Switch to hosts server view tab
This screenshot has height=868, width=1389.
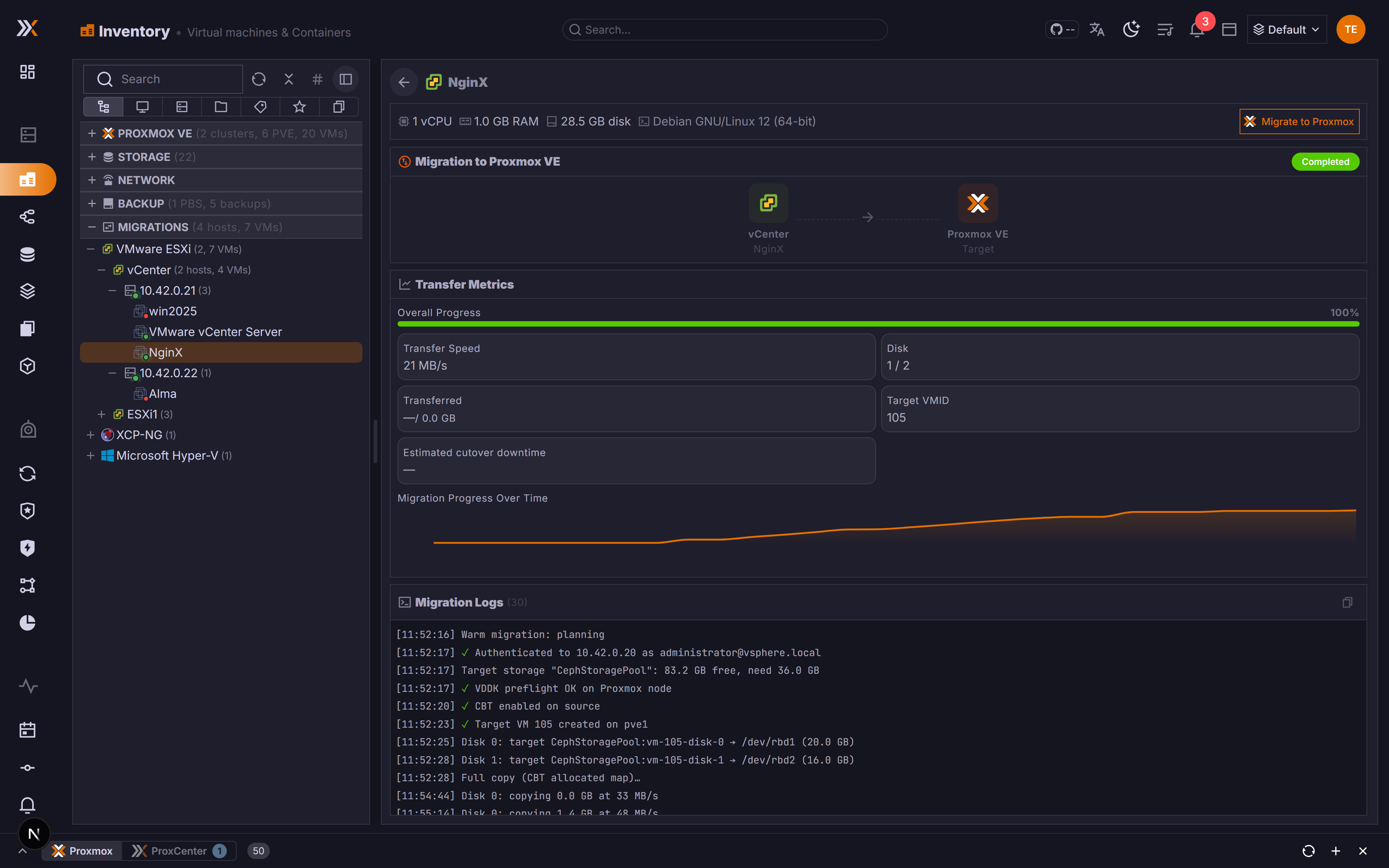click(x=182, y=107)
